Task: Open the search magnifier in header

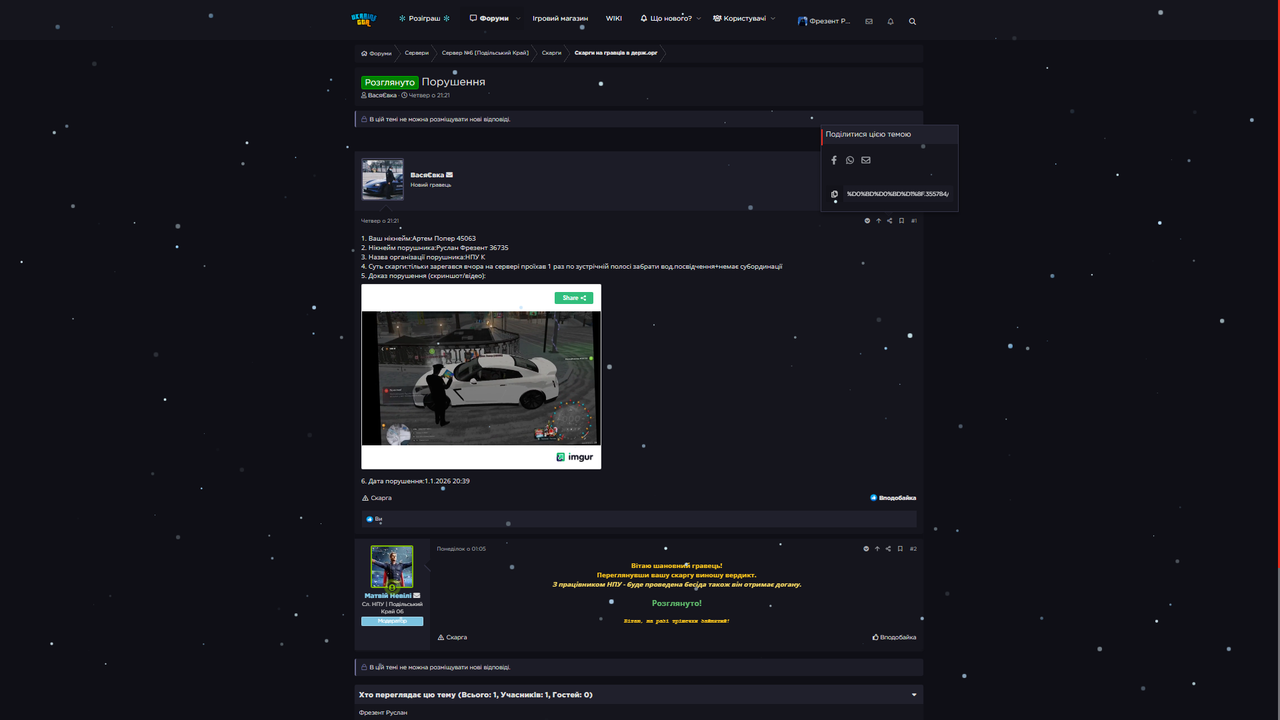Action: [912, 21]
